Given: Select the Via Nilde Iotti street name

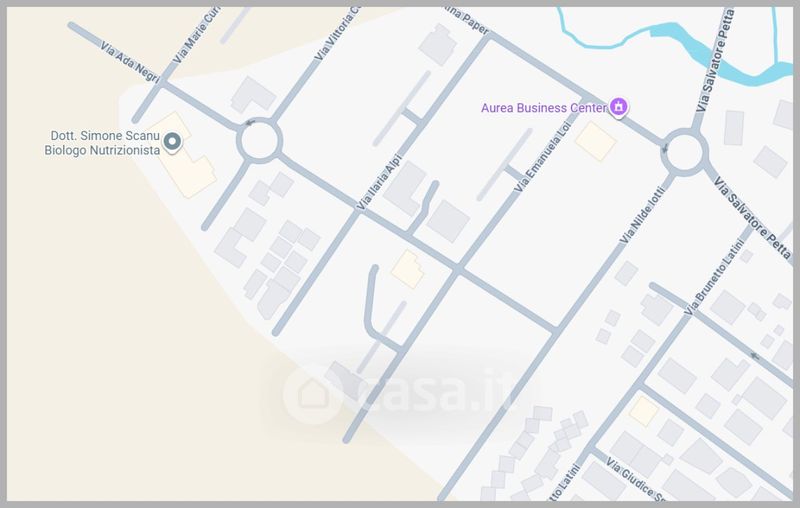Looking at the screenshot, I should pos(641,215).
